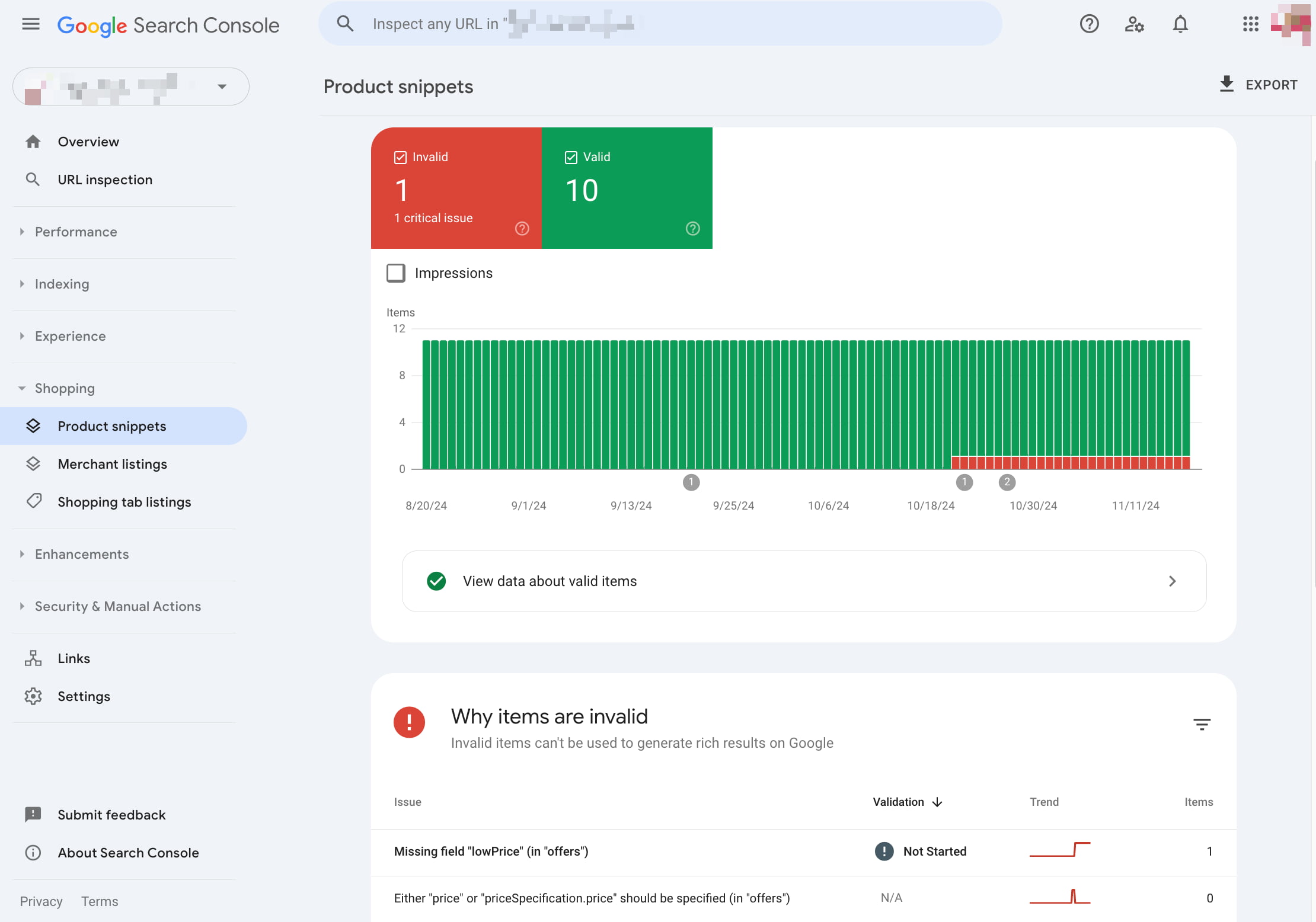Click the Invalid red summary card
The width and height of the screenshot is (1316, 922).
(x=456, y=188)
